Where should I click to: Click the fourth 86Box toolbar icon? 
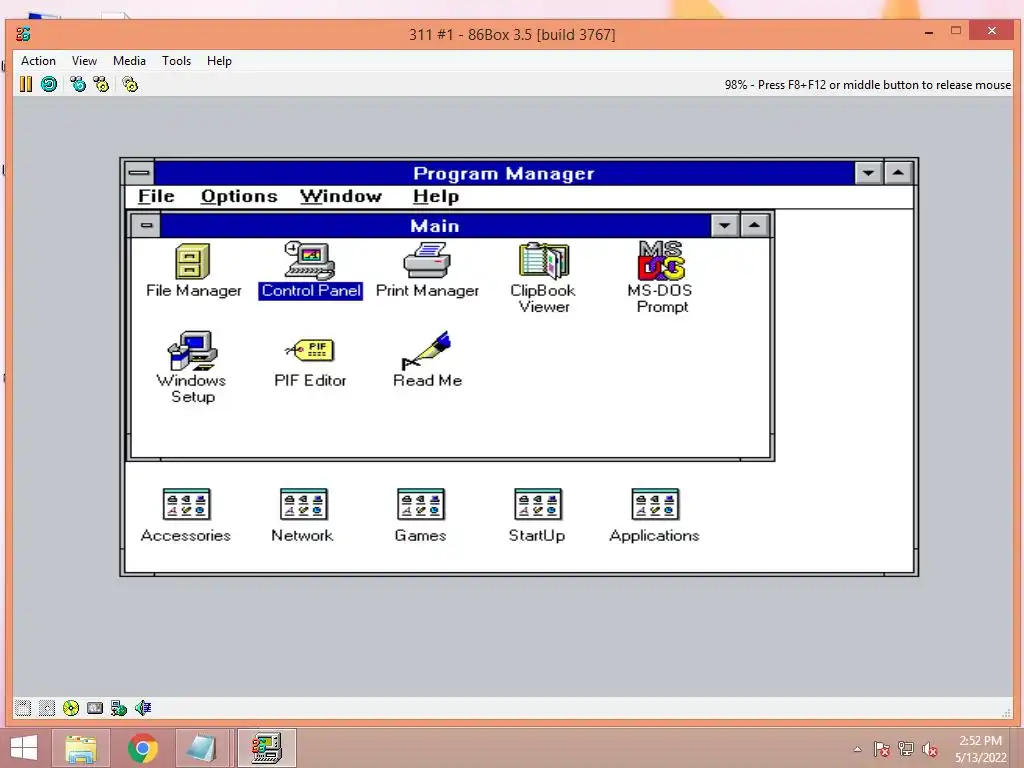pyautogui.click(x=101, y=84)
